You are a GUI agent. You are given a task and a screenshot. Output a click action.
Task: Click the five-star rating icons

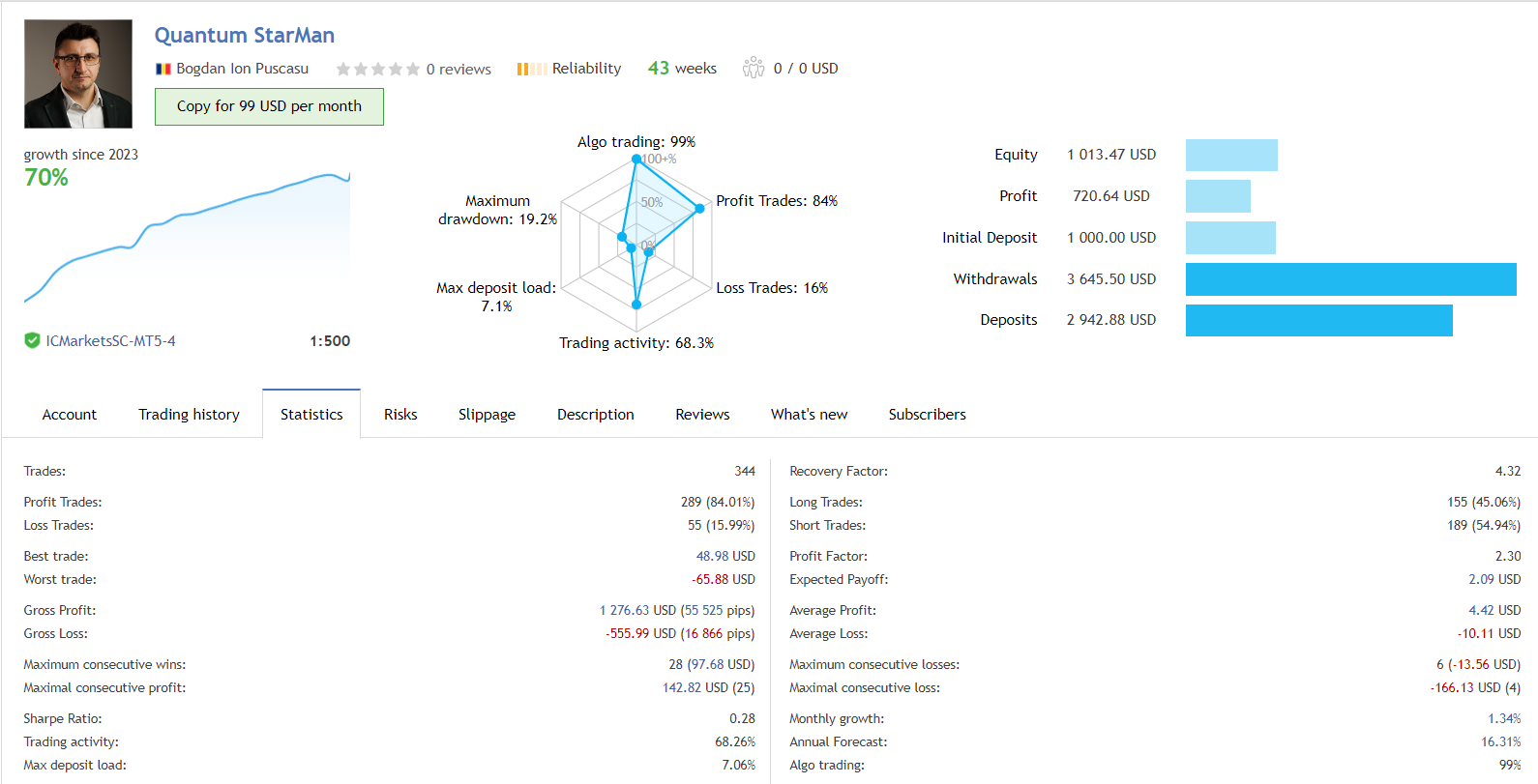[377, 69]
